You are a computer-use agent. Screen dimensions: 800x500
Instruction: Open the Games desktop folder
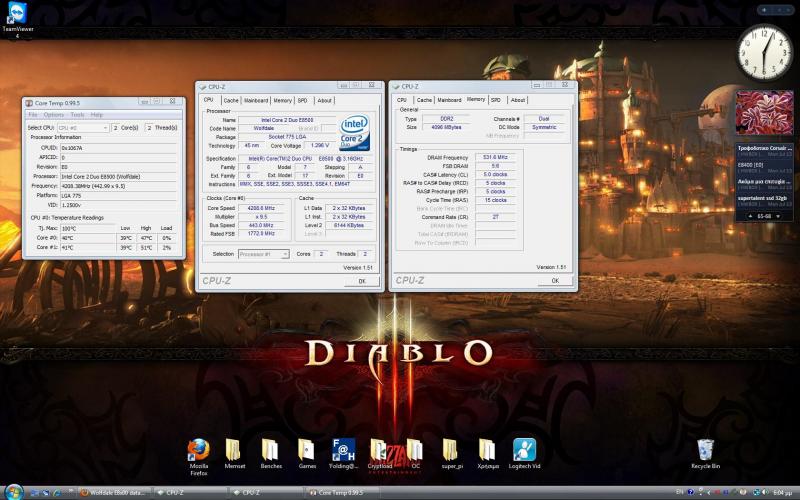pos(307,454)
